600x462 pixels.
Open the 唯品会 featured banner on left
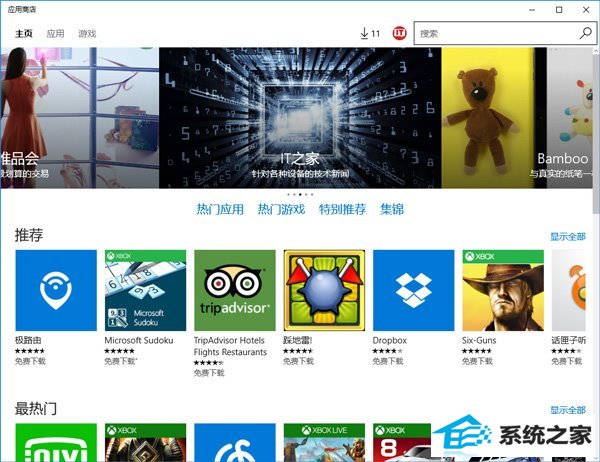point(80,118)
